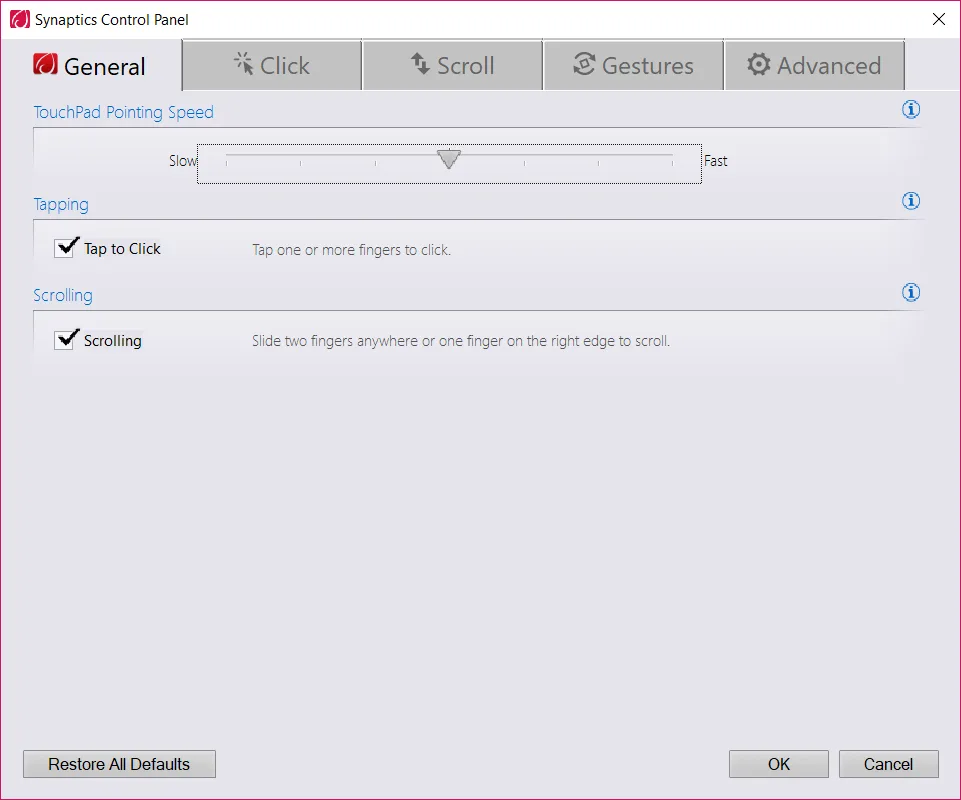Open the Scrolling section info icon
The height and width of the screenshot is (800, 961).
click(911, 292)
